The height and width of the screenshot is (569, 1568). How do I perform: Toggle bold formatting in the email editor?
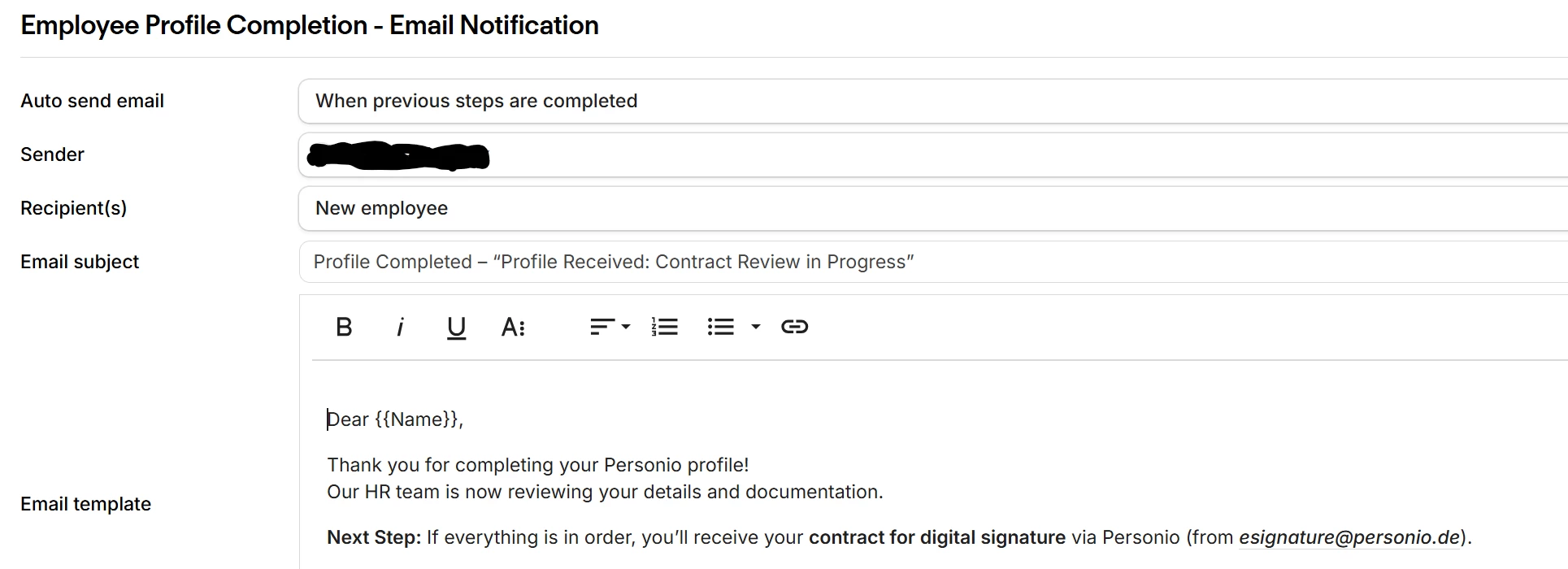pos(344,327)
